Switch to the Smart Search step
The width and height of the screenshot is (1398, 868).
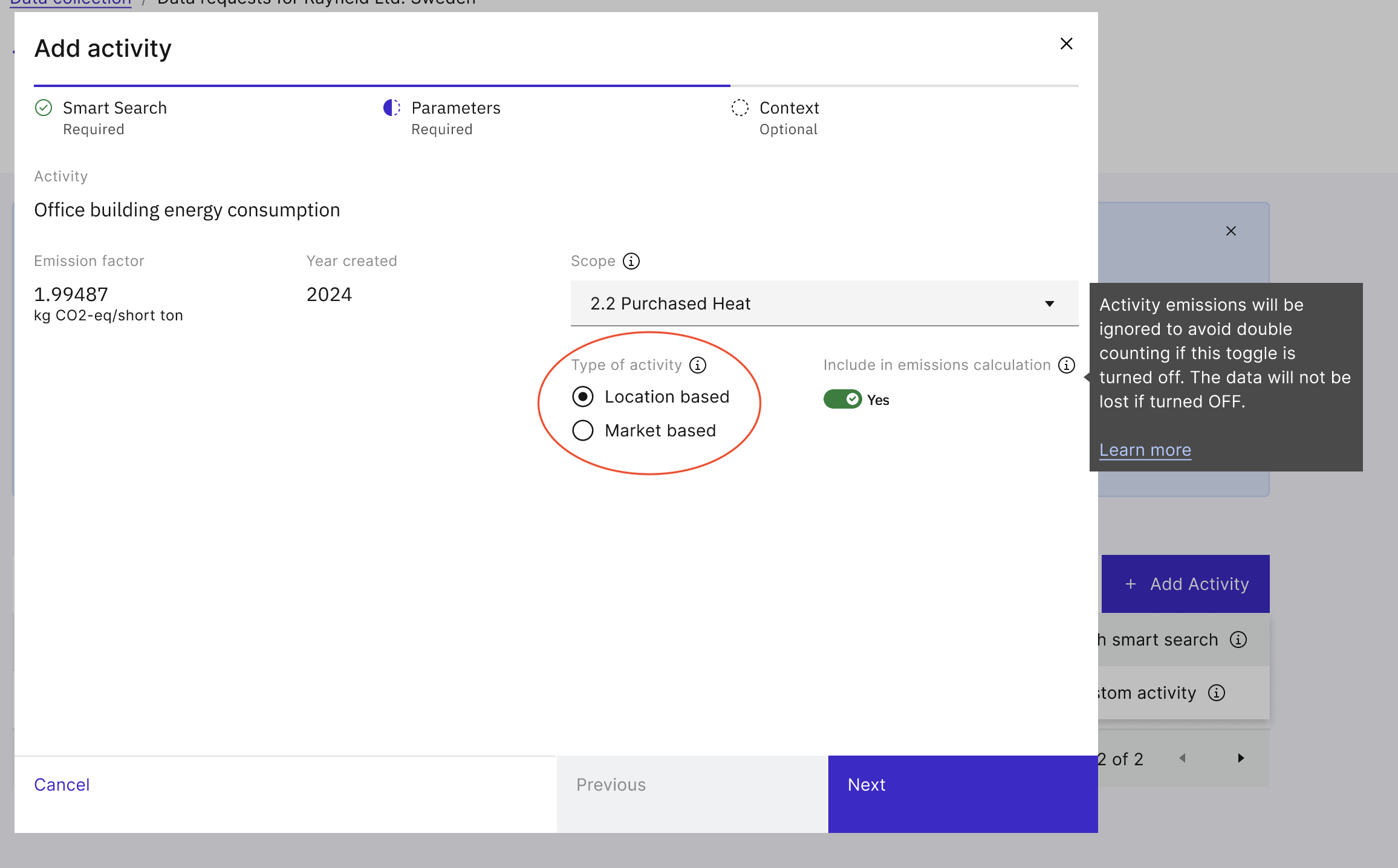click(115, 108)
